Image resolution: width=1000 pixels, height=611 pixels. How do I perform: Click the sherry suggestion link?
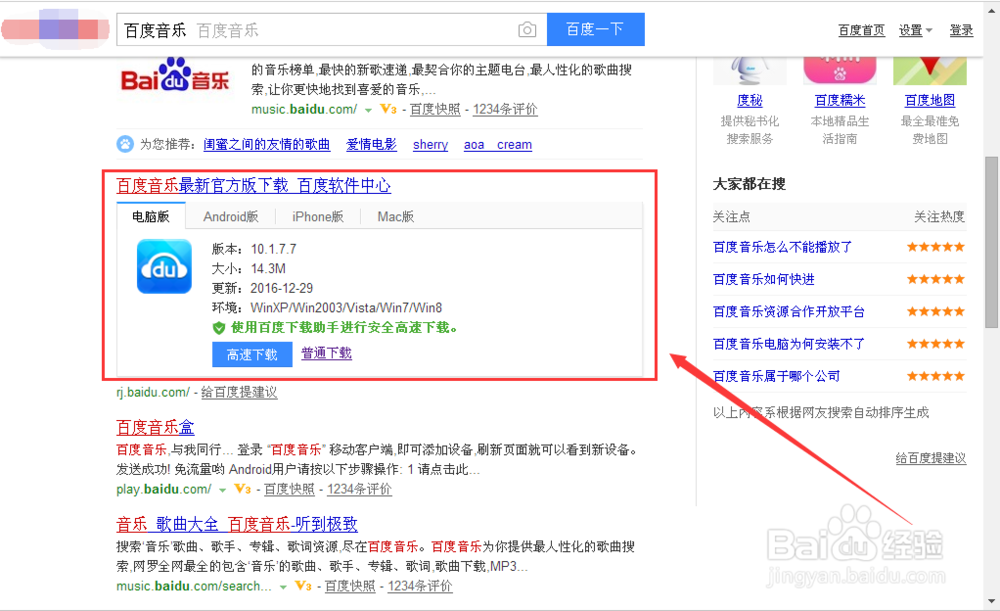pyautogui.click(x=430, y=145)
